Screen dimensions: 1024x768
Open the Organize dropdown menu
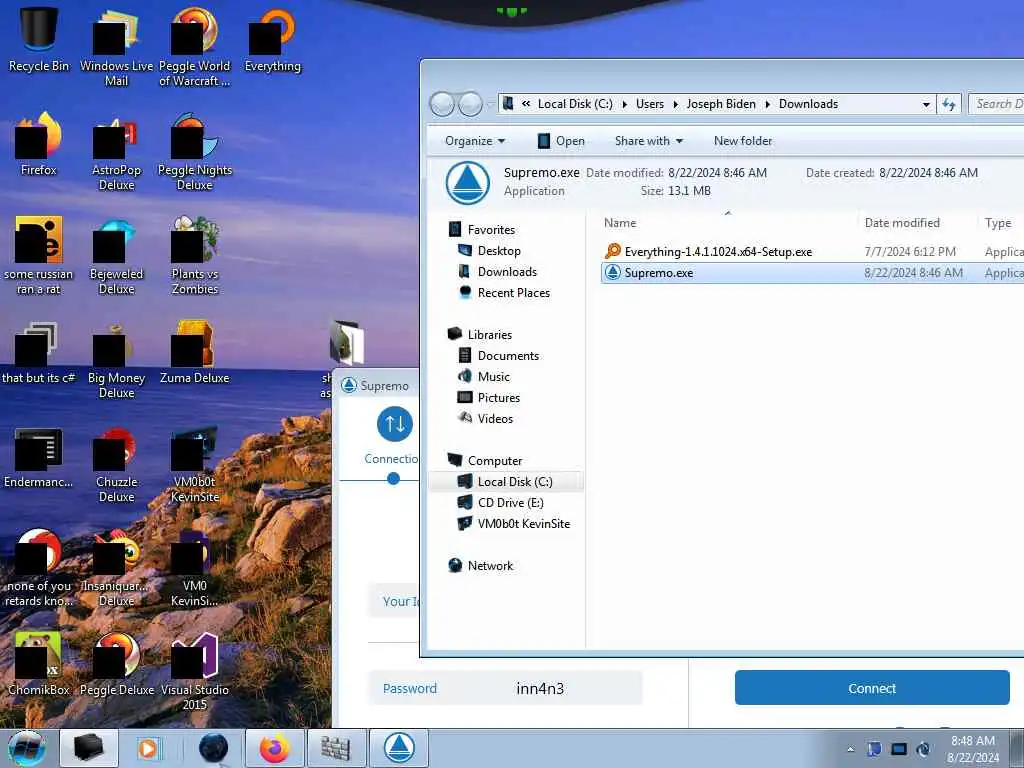tap(475, 140)
